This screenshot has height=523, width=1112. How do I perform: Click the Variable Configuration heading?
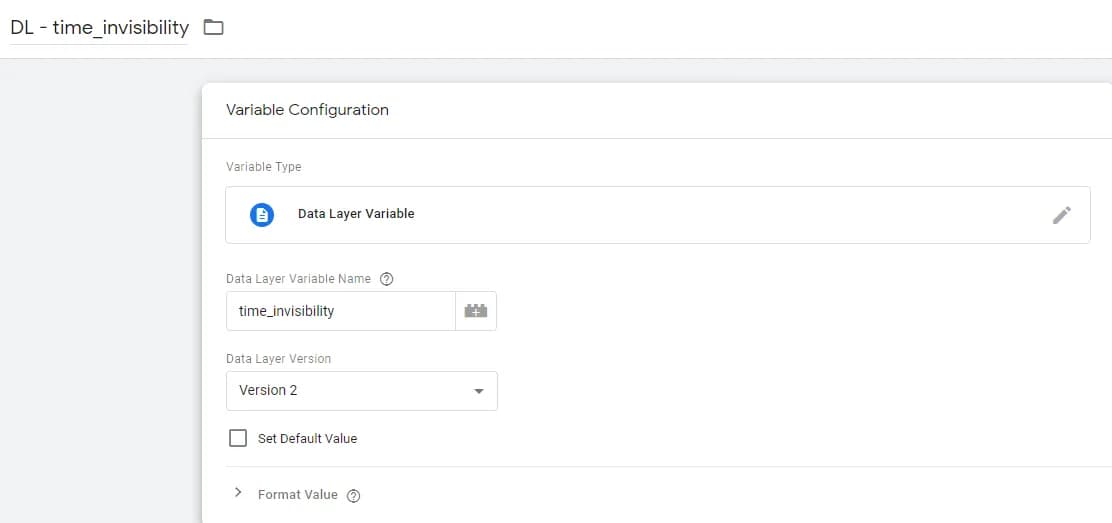pos(307,110)
